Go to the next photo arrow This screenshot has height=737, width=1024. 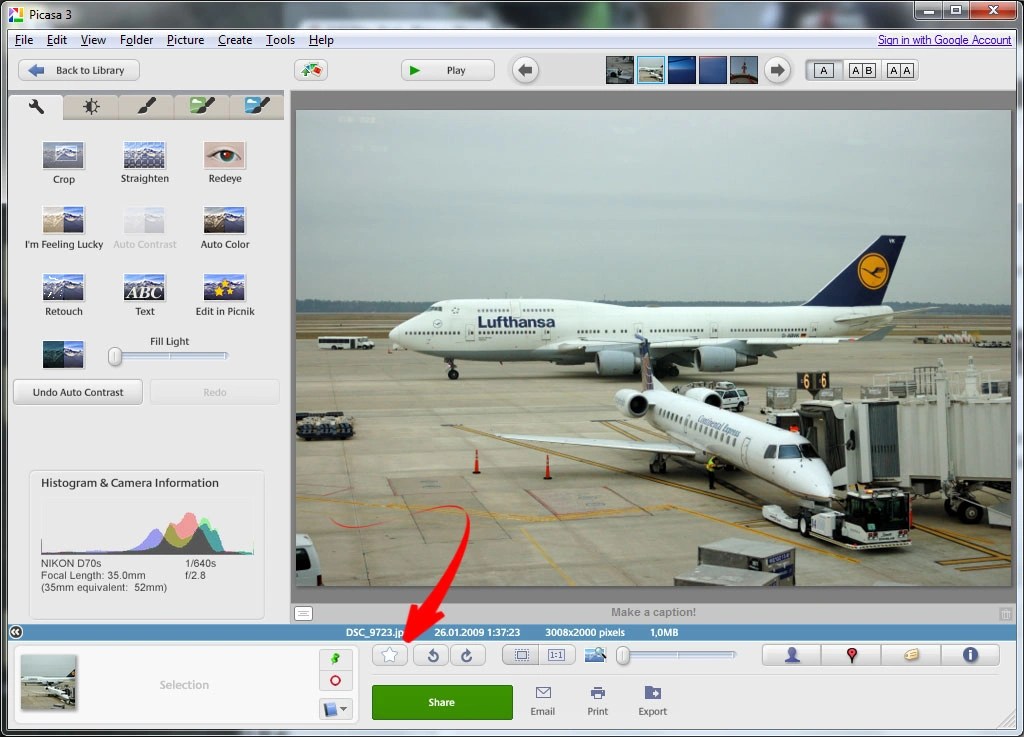(777, 70)
